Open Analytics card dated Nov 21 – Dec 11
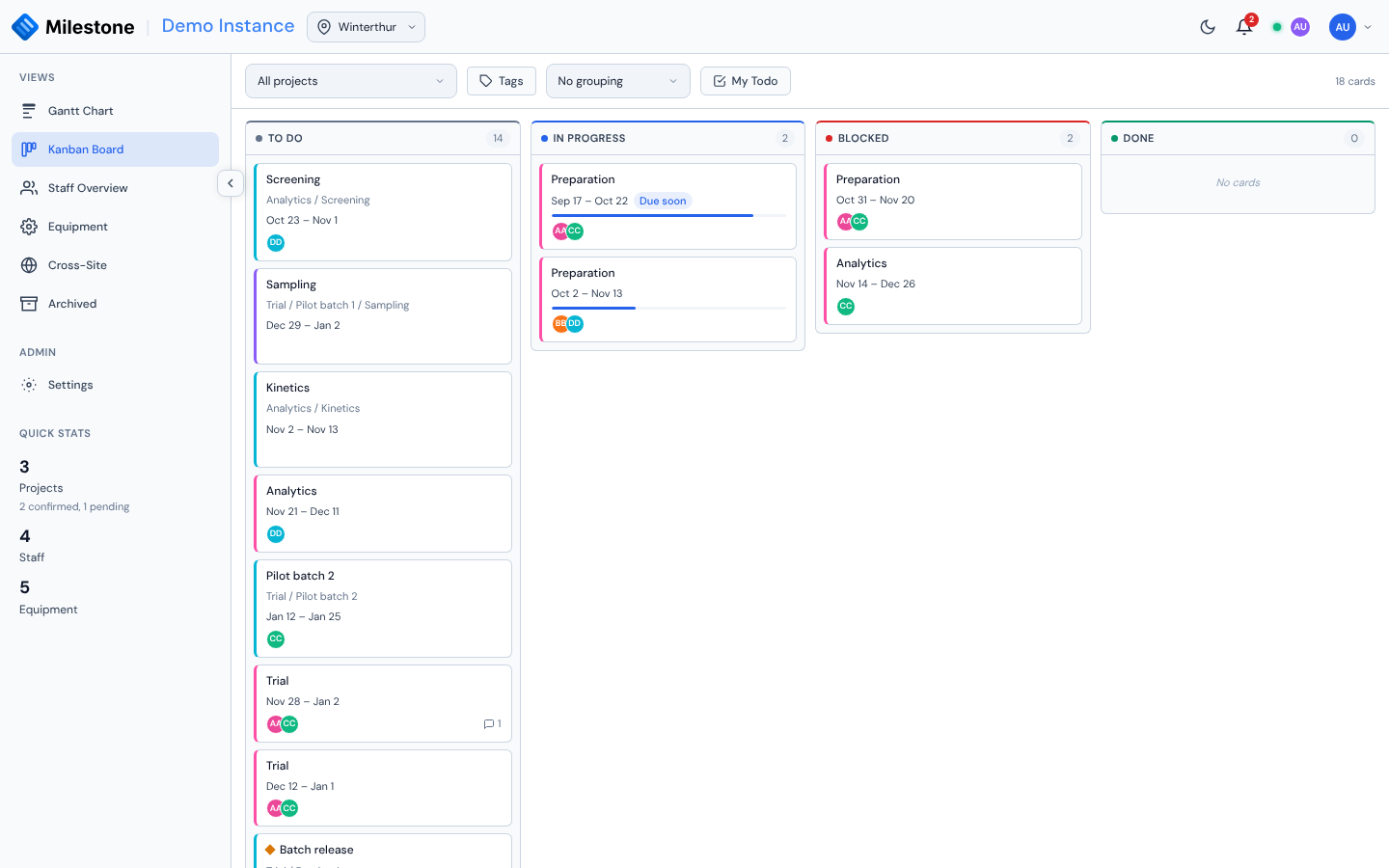The width and height of the screenshot is (1389, 868). tap(383, 513)
